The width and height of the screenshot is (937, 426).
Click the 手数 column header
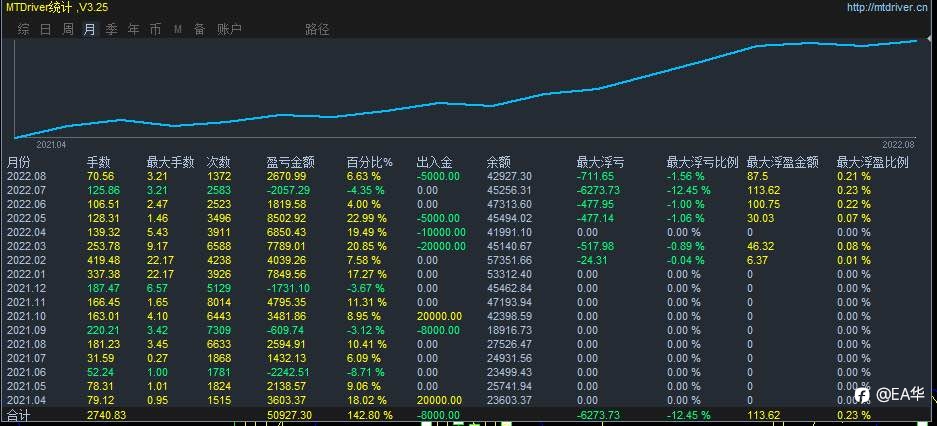[x=99, y=163]
